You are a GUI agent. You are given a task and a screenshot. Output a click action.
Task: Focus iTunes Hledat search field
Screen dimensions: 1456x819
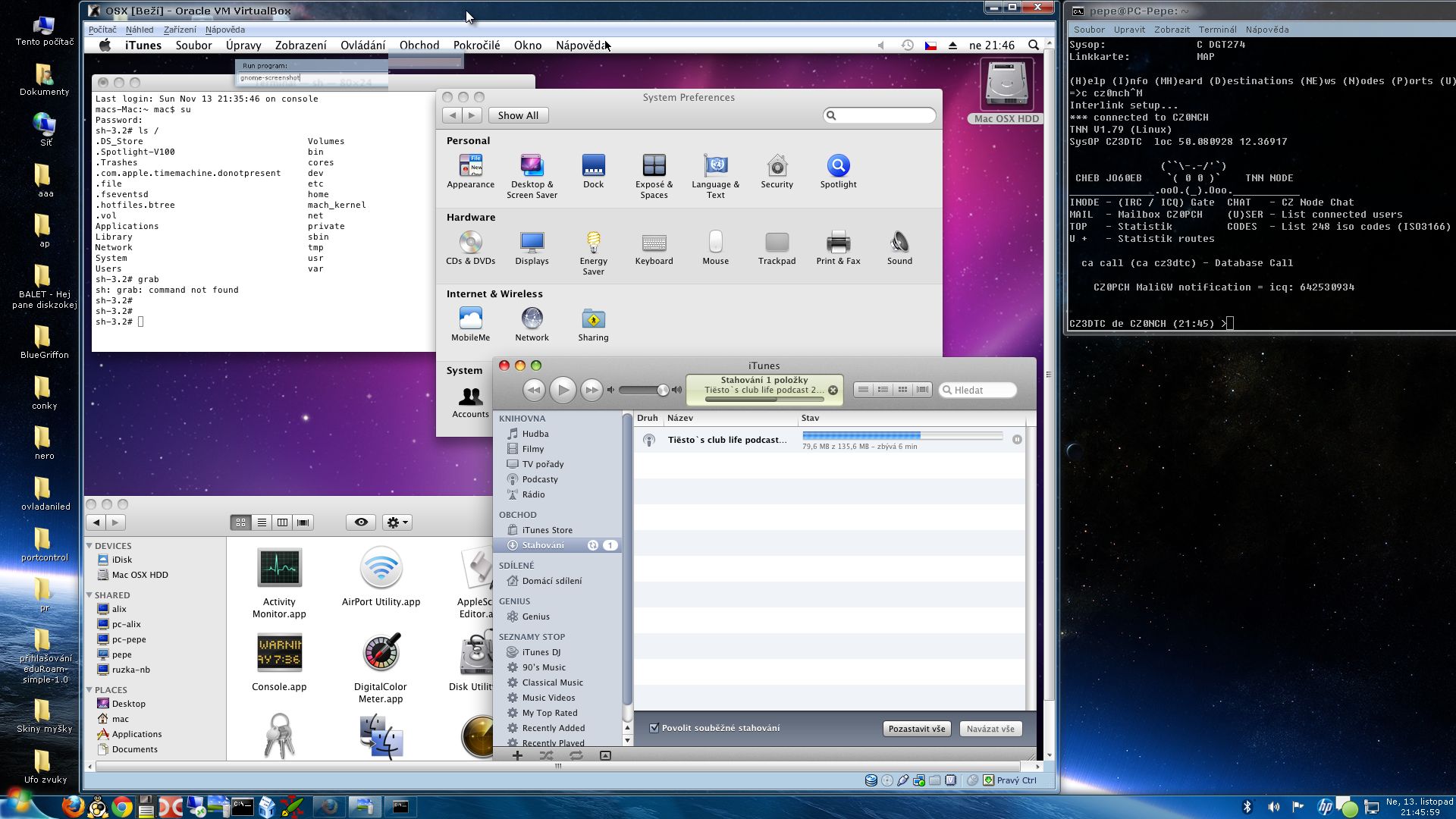click(978, 390)
